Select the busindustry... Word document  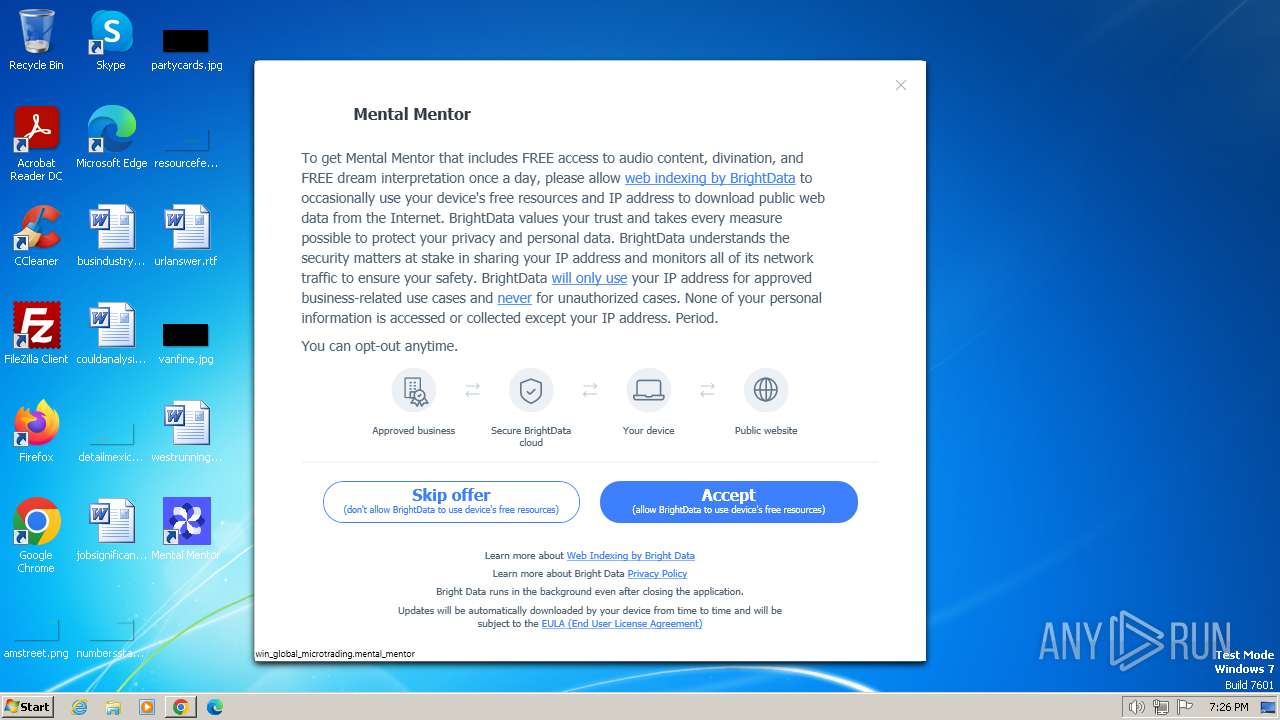tap(111, 236)
